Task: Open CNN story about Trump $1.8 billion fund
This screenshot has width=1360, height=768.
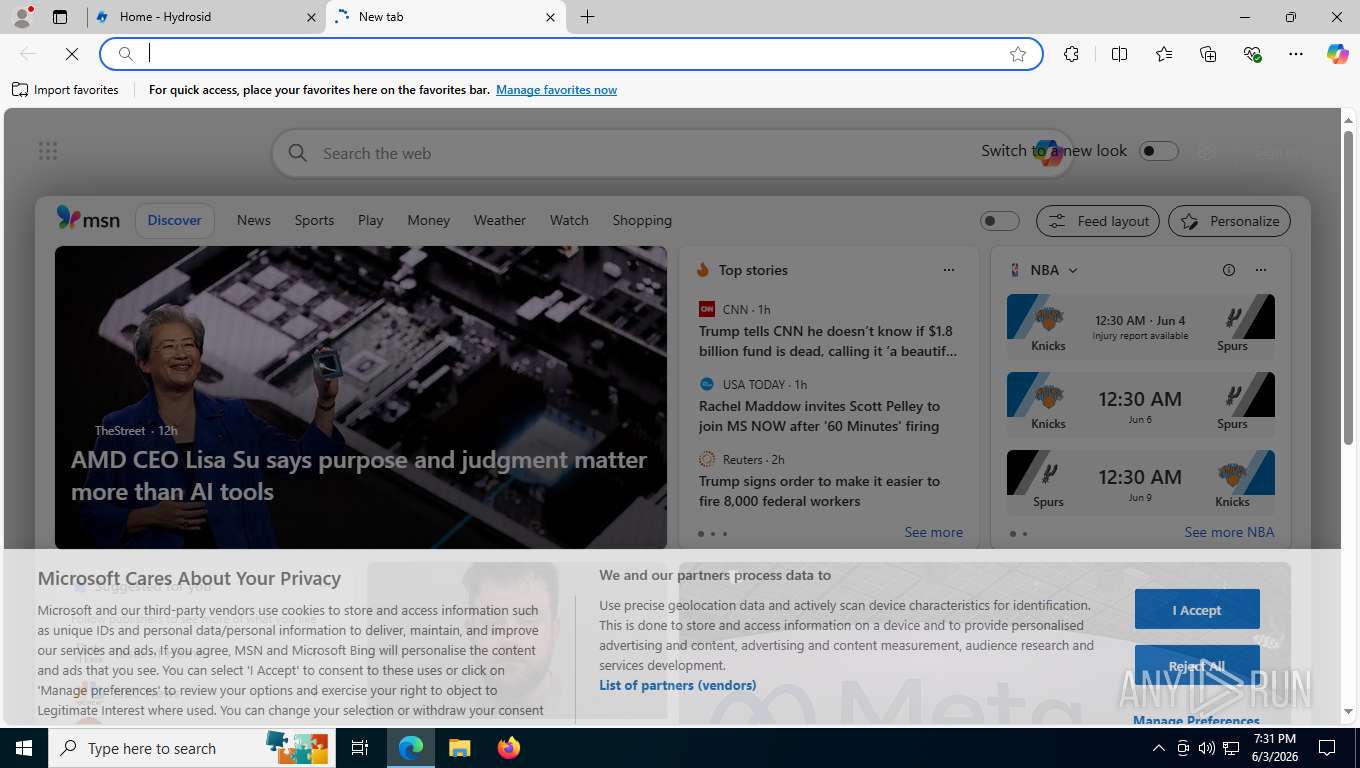Action: [x=829, y=341]
